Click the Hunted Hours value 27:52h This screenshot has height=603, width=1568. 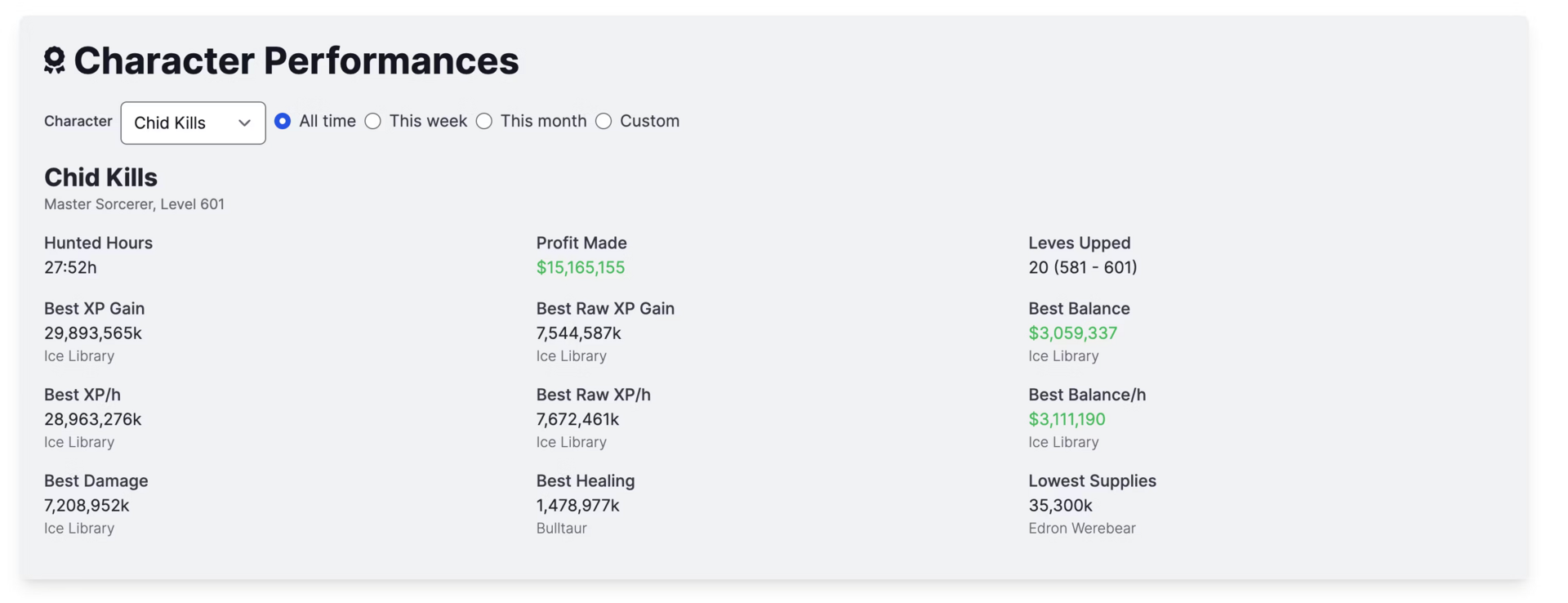click(x=70, y=267)
